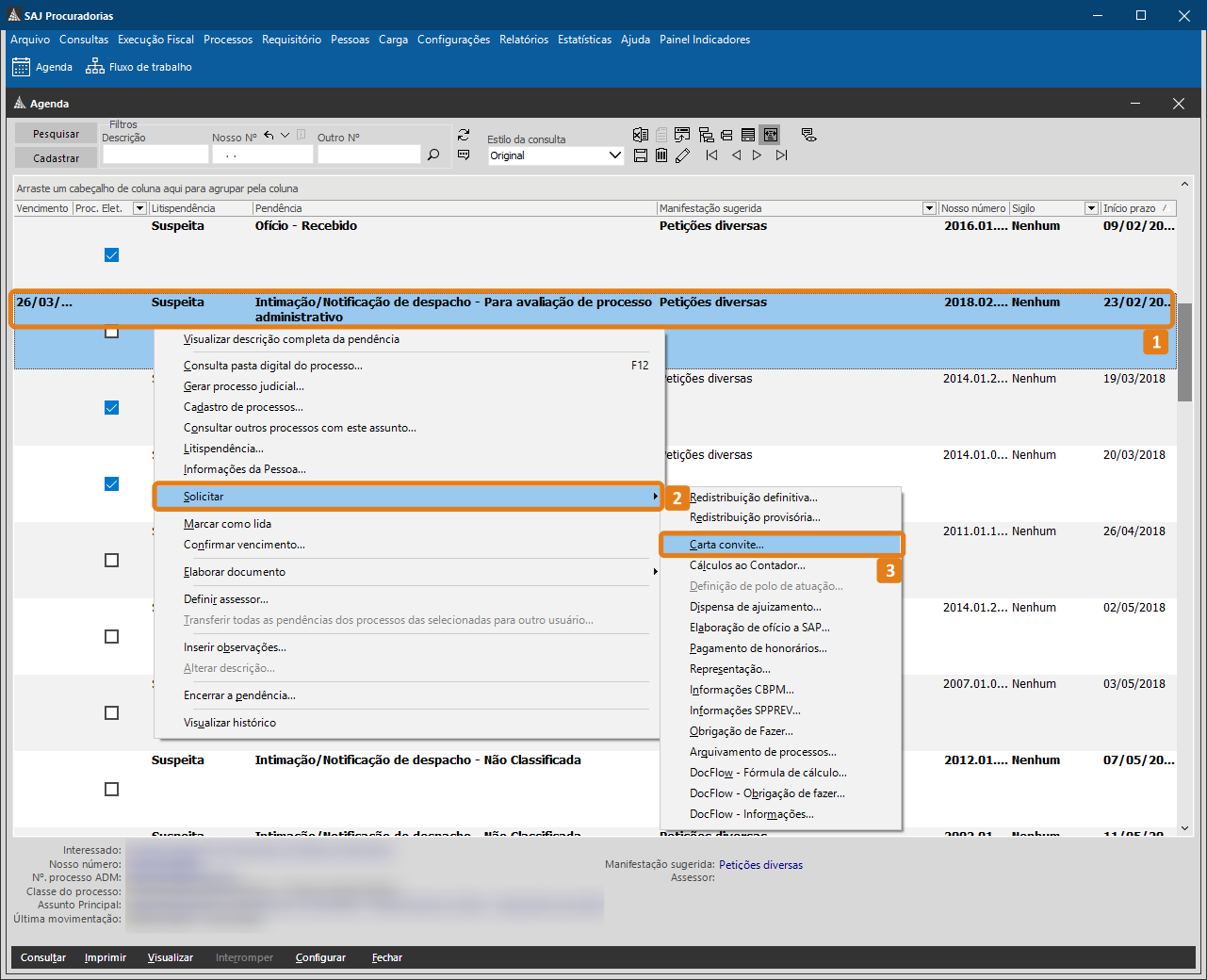The width and height of the screenshot is (1207, 980).
Task: Open the Painel Indicadores menu
Action: (x=705, y=40)
